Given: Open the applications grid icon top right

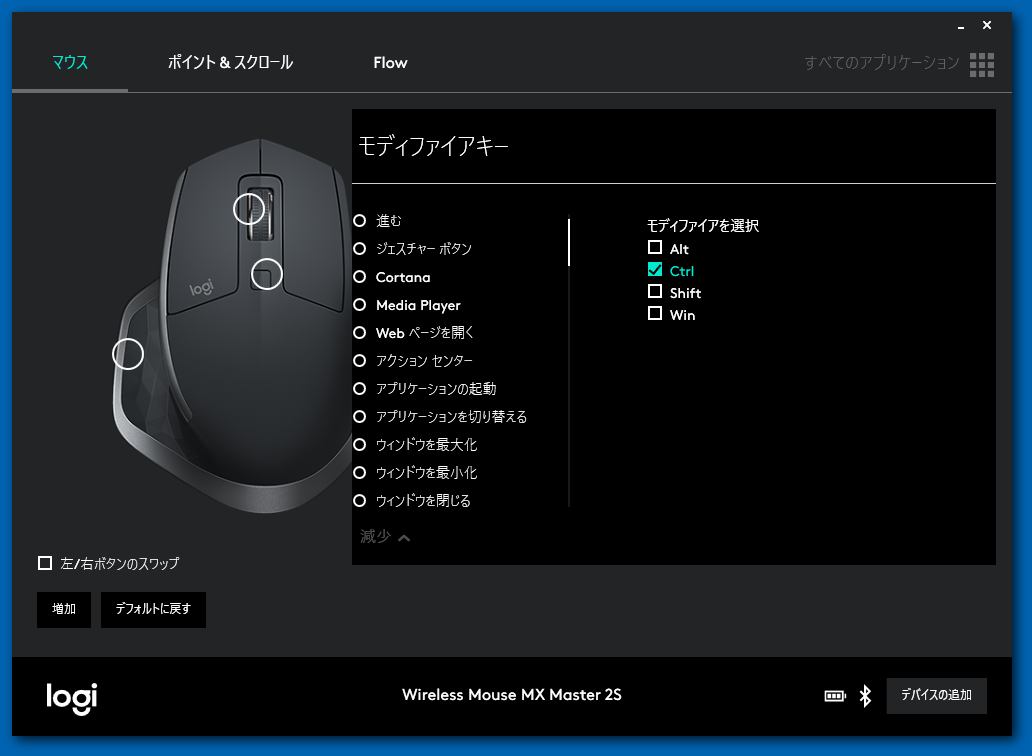Looking at the screenshot, I should (x=981, y=64).
